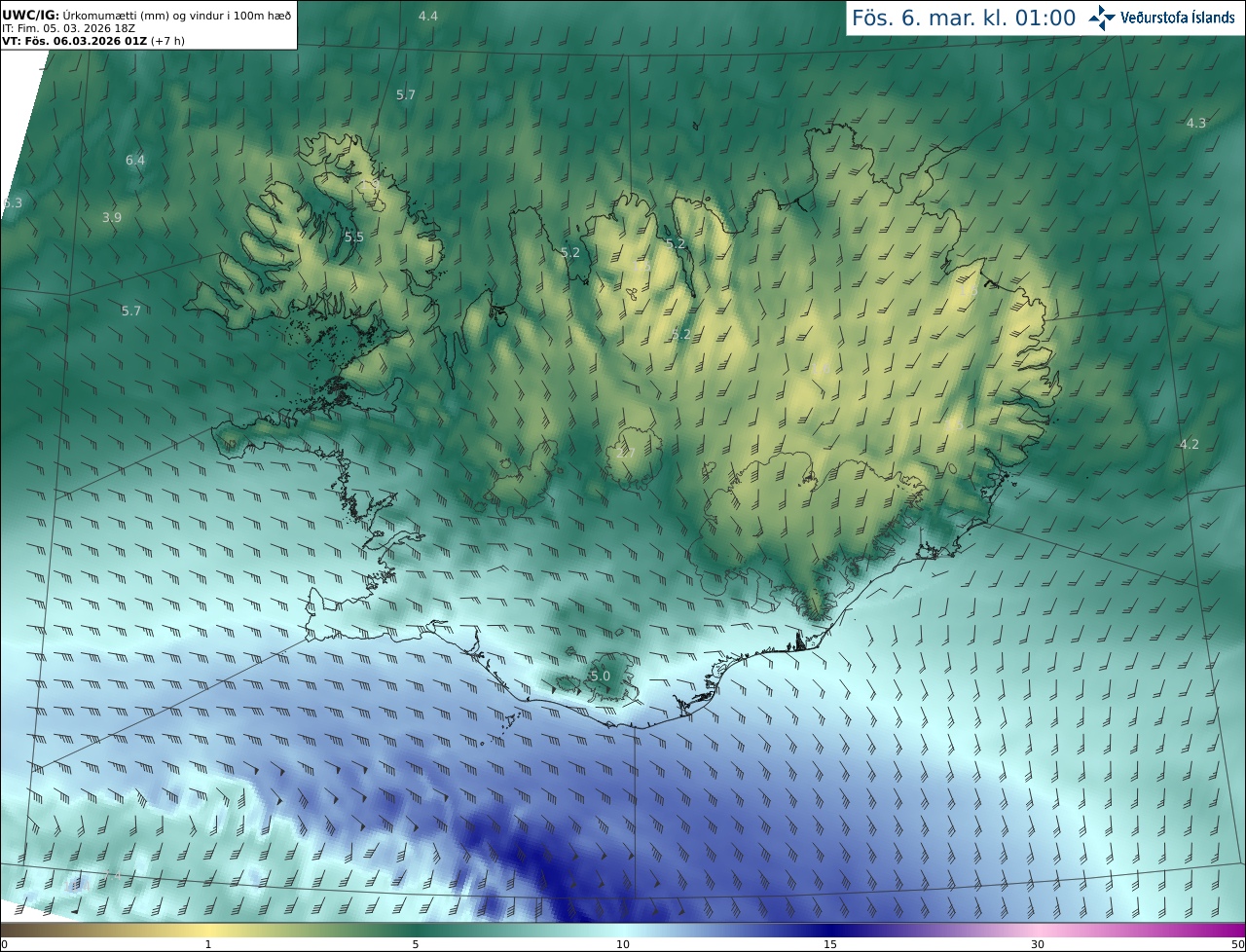Click the 4.3 value on the map
This screenshot has height=952, width=1246.
pos(1196,123)
